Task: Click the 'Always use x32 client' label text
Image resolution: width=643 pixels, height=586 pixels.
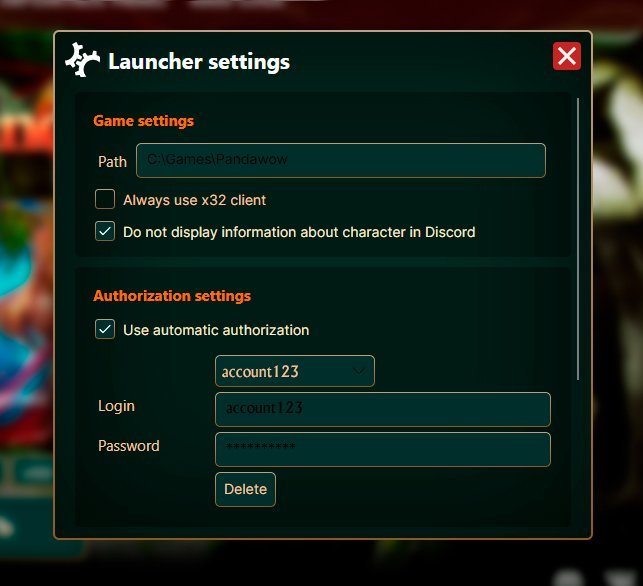Action: click(194, 200)
